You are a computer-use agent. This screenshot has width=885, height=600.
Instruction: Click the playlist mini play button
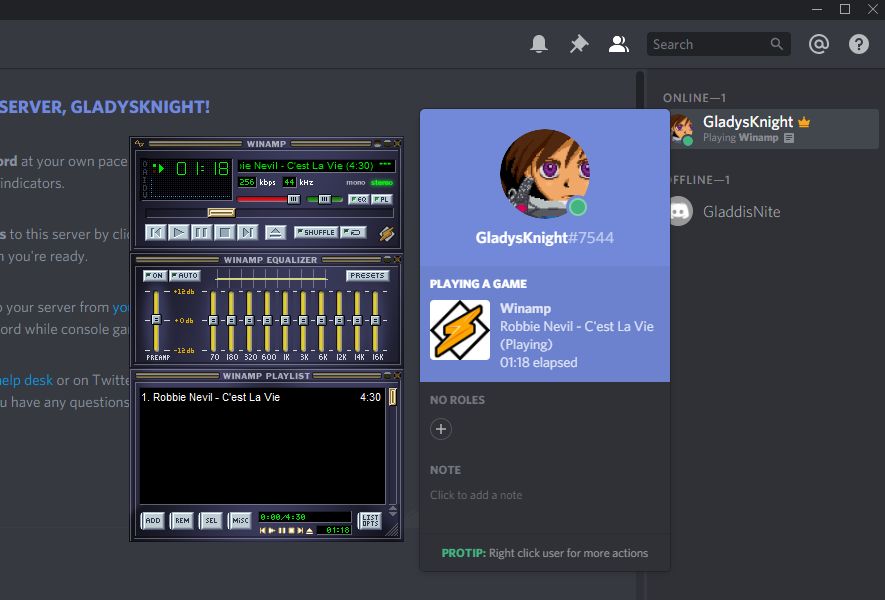[x=273, y=531]
